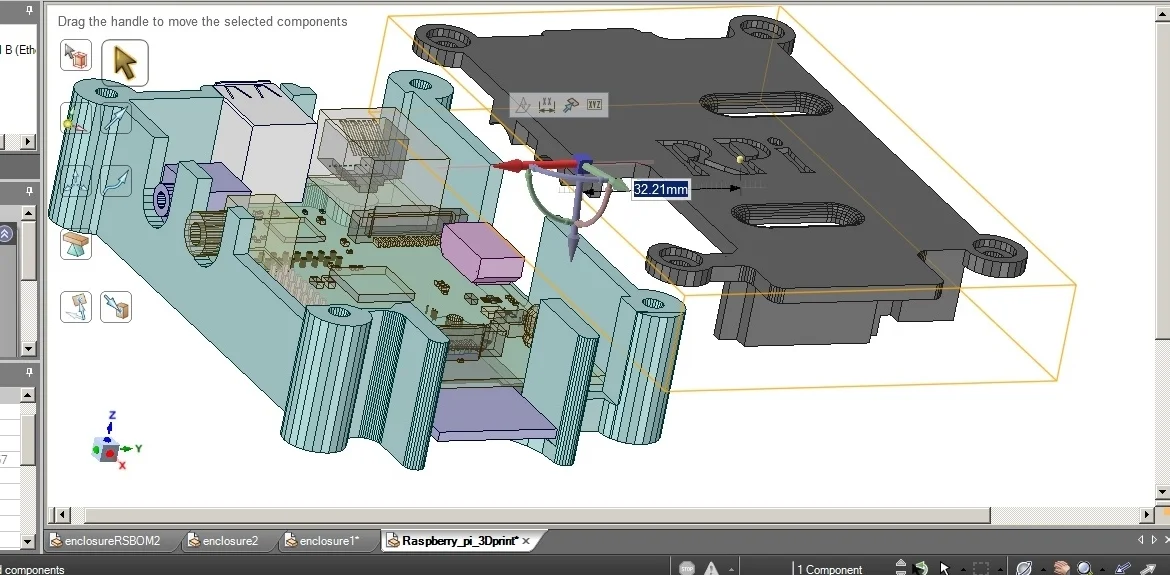The width and height of the screenshot is (1170, 575).
Task: Toggle the pin icon on the bottom-left panel
Action: pos(29,371)
